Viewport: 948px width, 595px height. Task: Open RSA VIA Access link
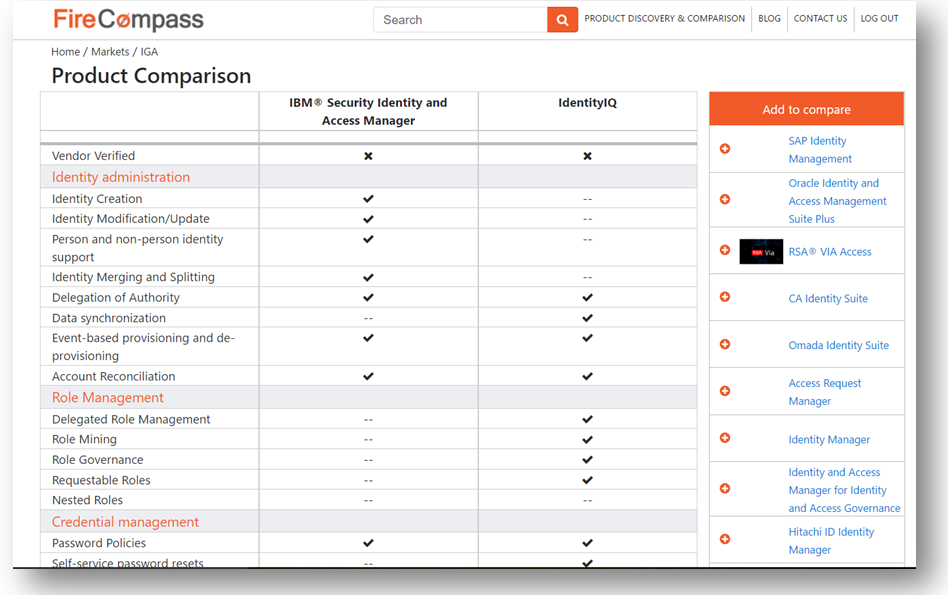(x=830, y=252)
